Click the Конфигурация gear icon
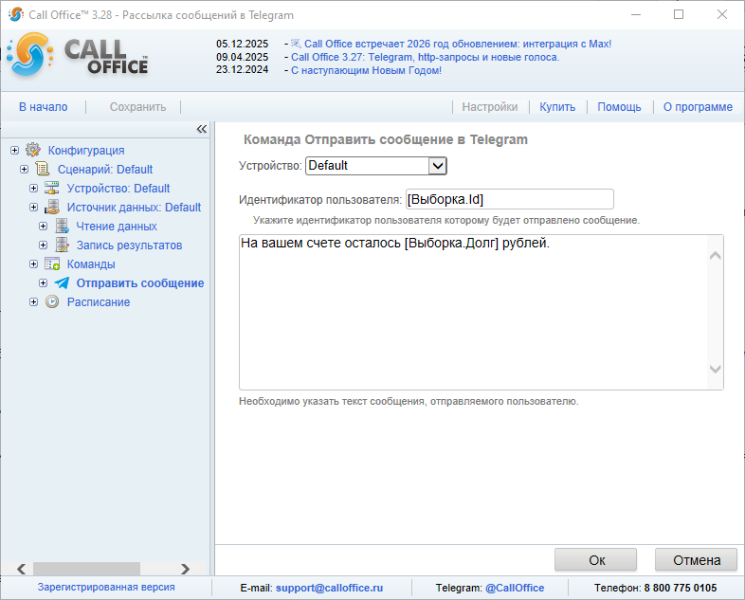 (x=33, y=150)
